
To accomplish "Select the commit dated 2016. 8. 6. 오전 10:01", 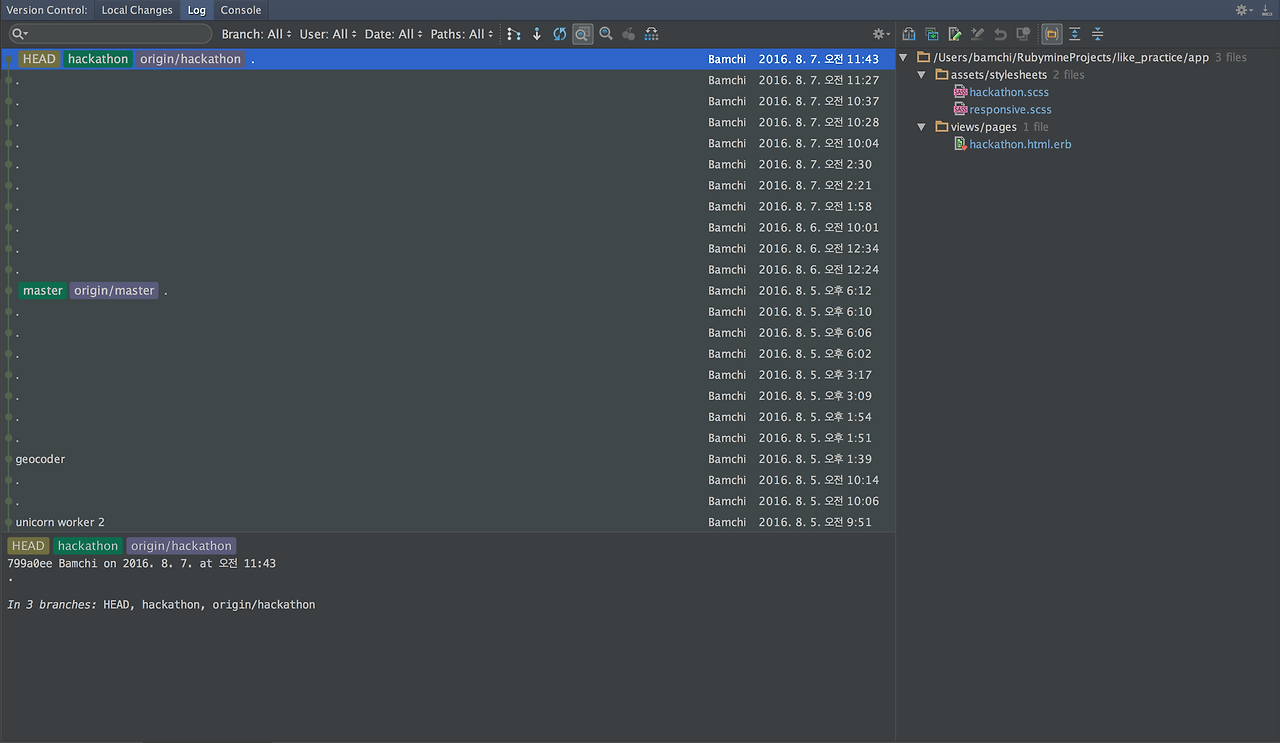I will pyautogui.click(x=447, y=227).
